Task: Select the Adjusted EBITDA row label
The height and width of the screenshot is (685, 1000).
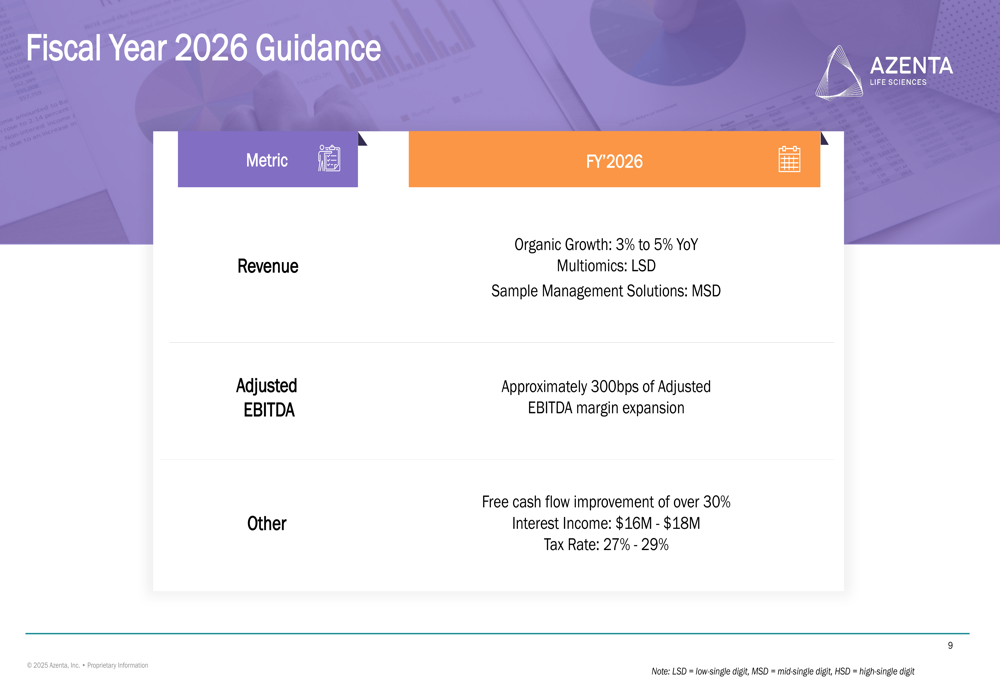Action: [267, 397]
